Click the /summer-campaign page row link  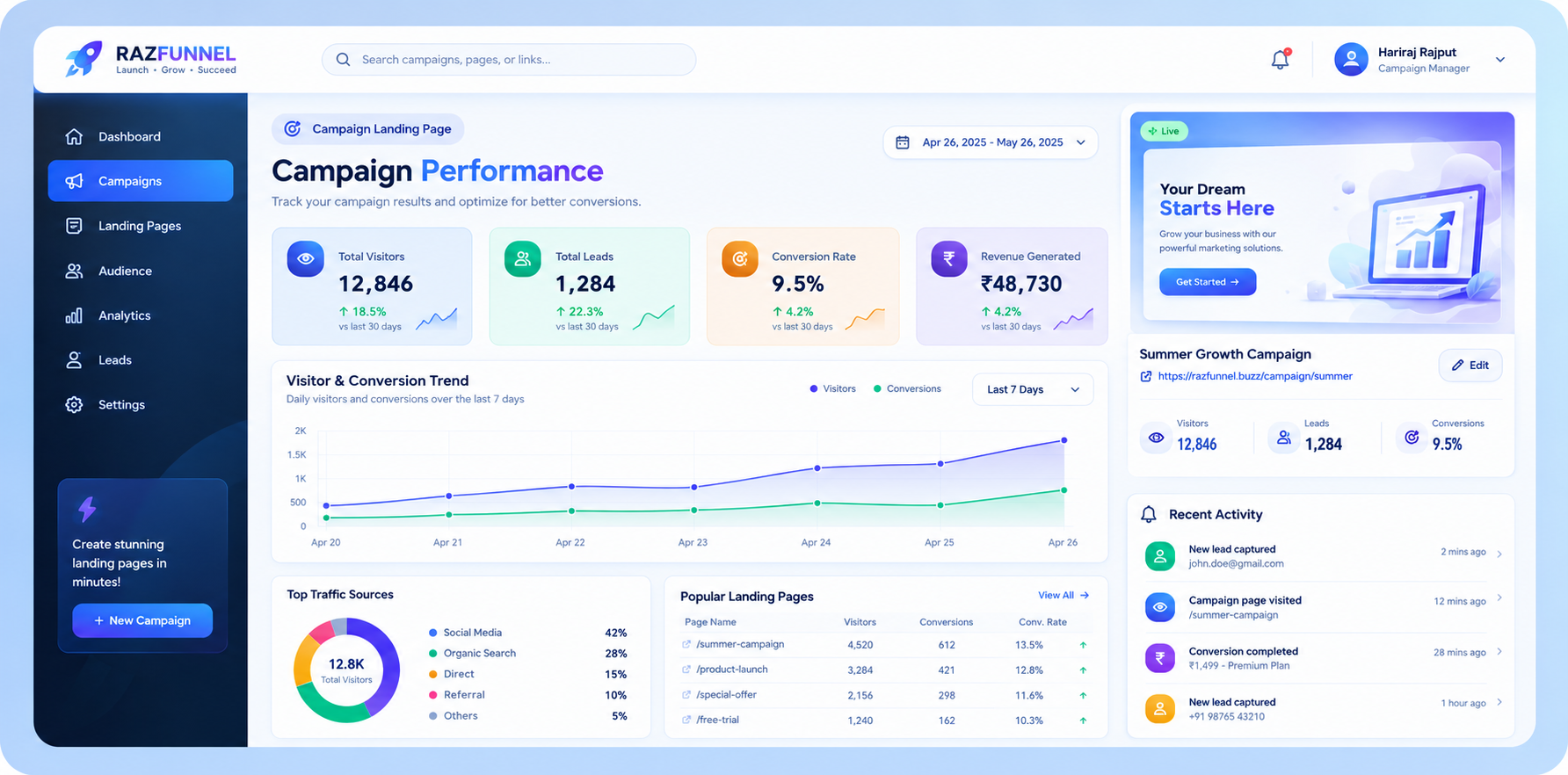740,644
